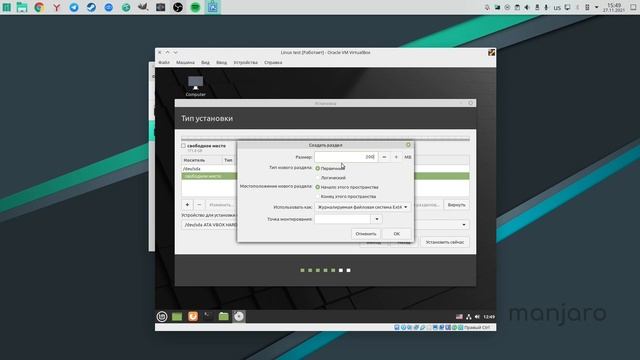Click the US keyboard layout indicator
This screenshot has width=640, height=360.
(557, 8)
